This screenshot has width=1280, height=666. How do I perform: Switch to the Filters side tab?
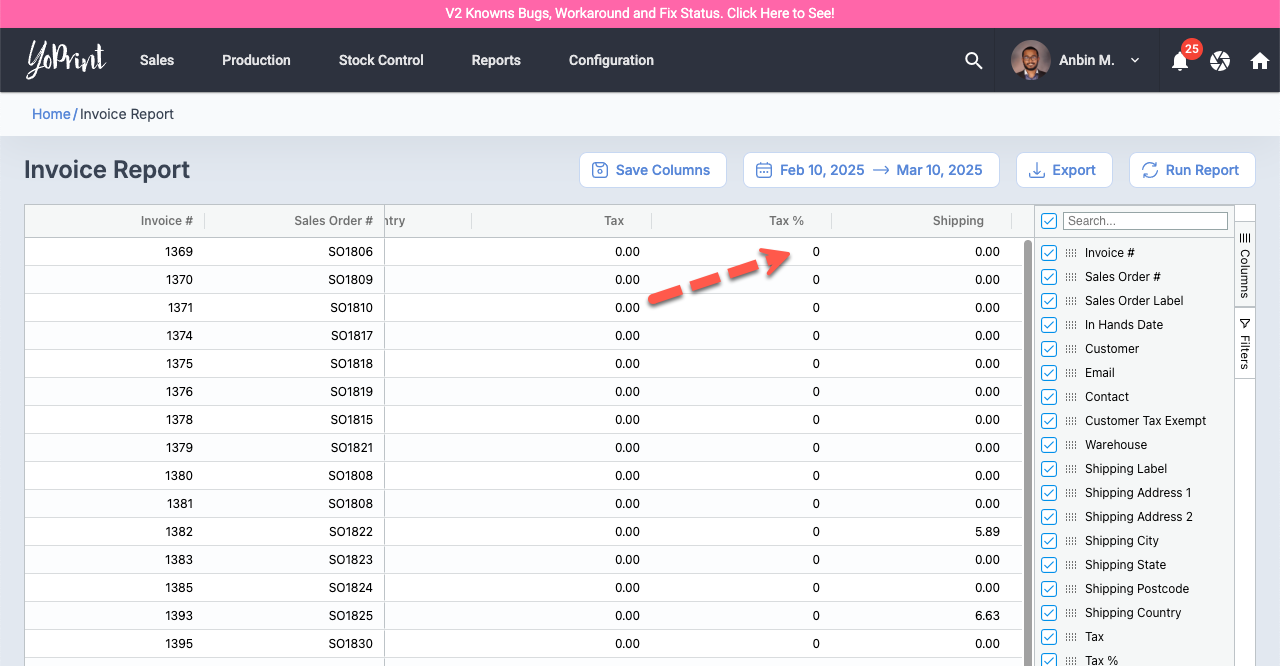1245,344
